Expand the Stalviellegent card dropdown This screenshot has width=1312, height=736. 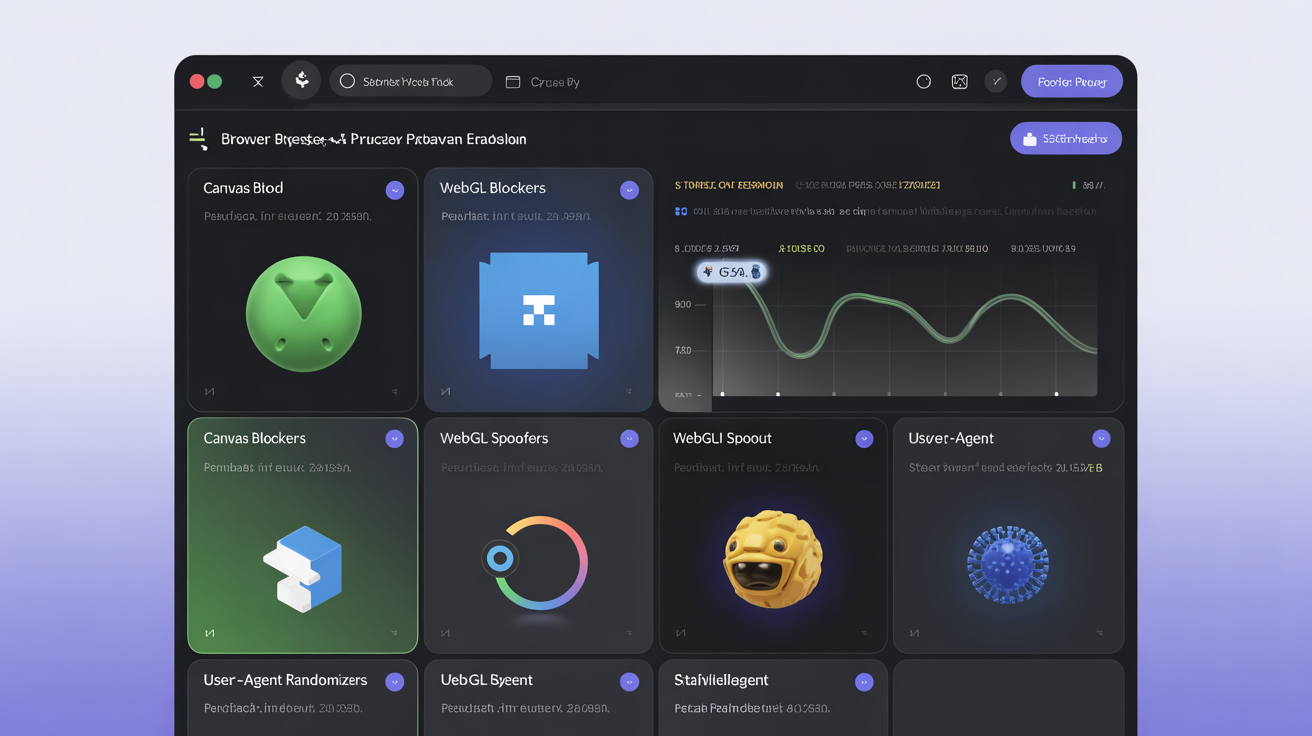[x=864, y=682]
